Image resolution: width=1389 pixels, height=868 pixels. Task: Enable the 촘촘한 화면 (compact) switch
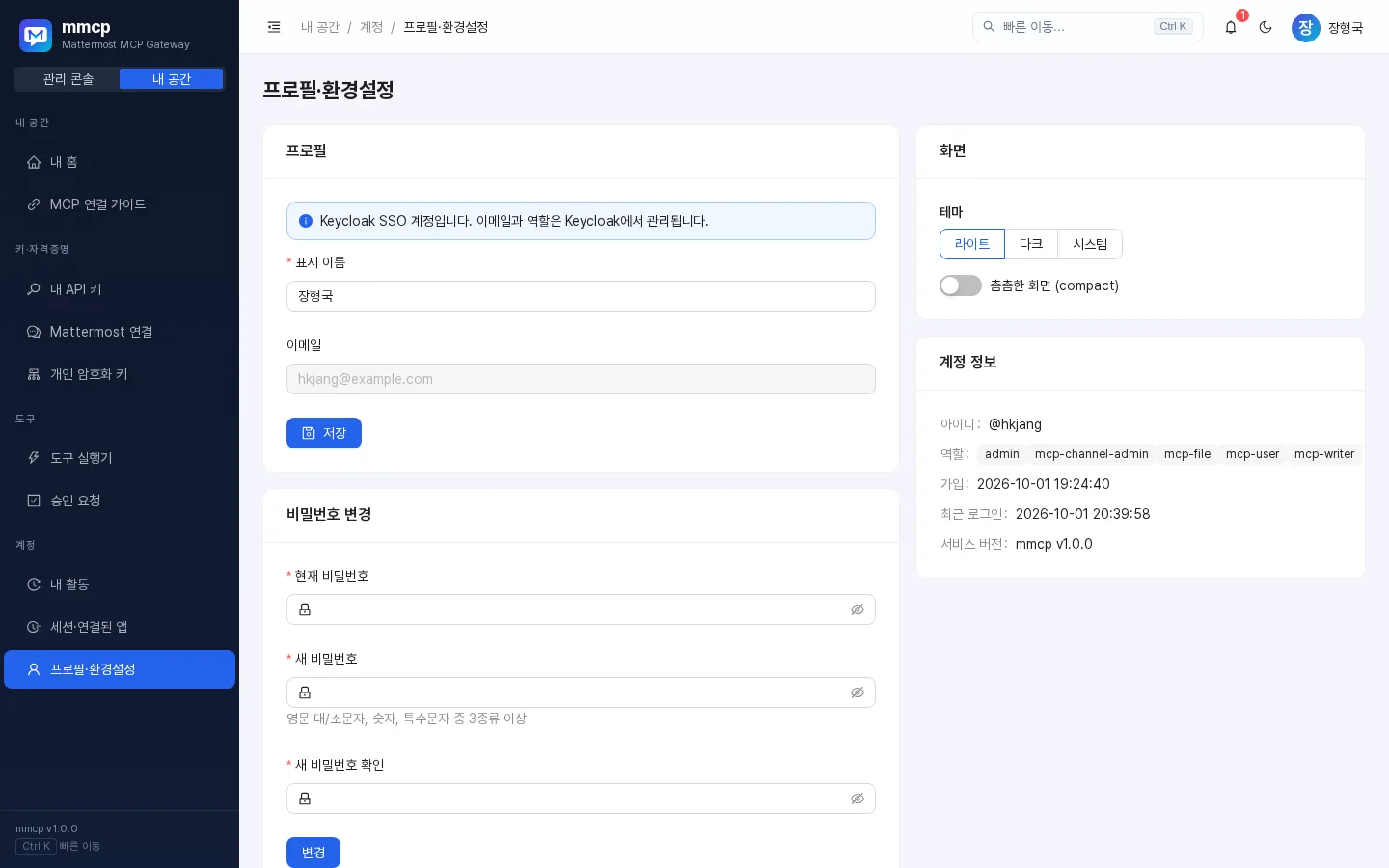961,285
